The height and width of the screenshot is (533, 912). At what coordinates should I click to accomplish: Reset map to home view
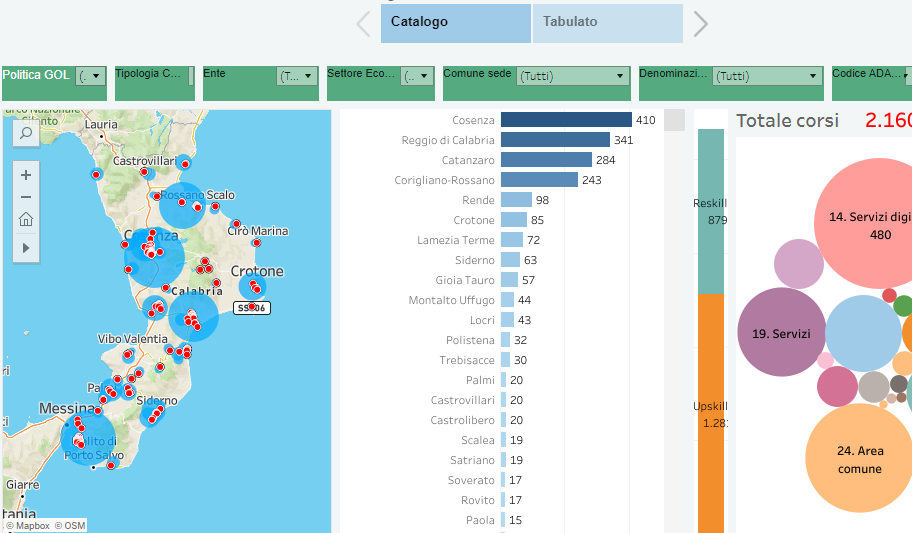coord(26,219)
